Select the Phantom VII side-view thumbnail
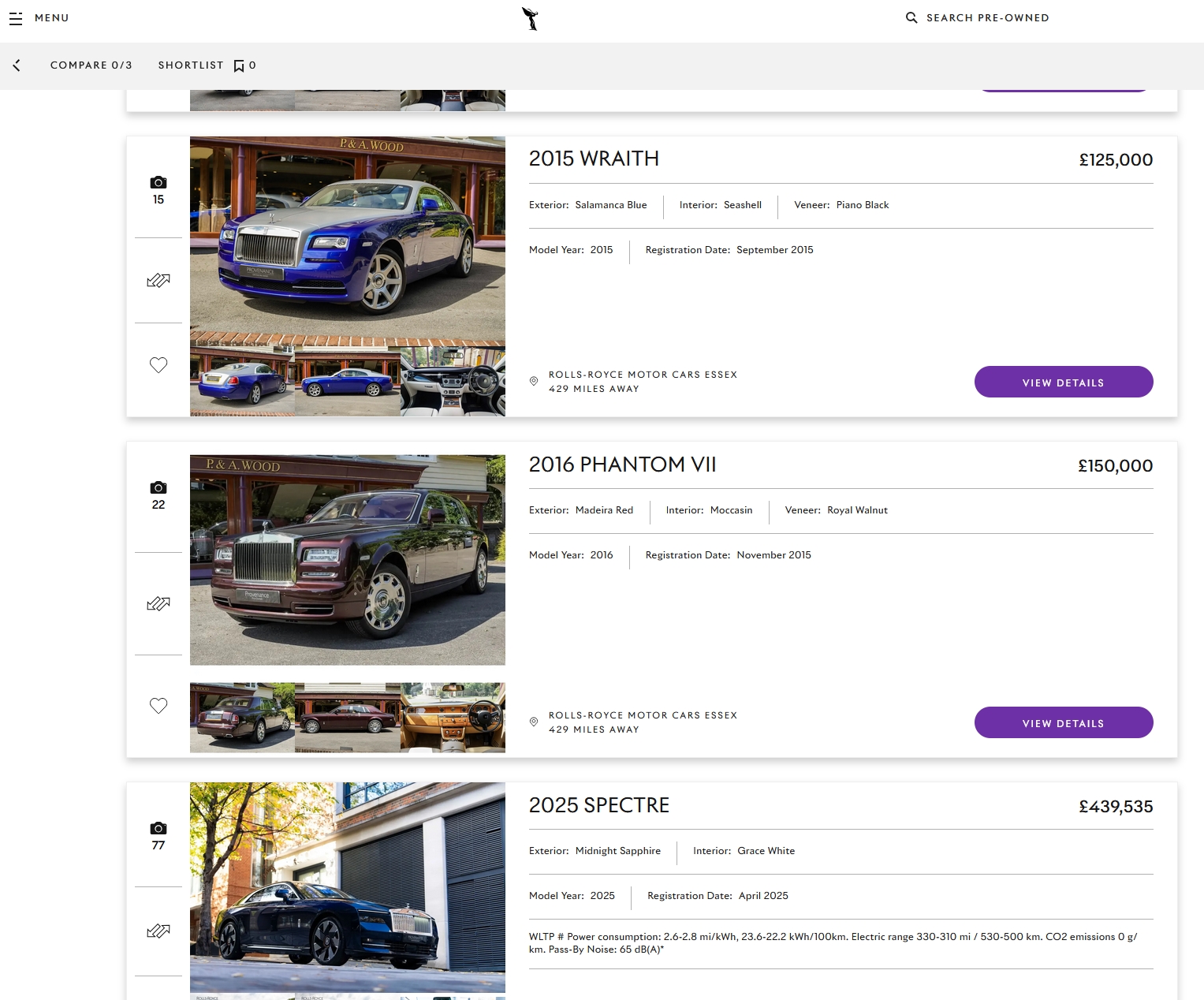1204x1000 pixels. click(x=348, y=718)
